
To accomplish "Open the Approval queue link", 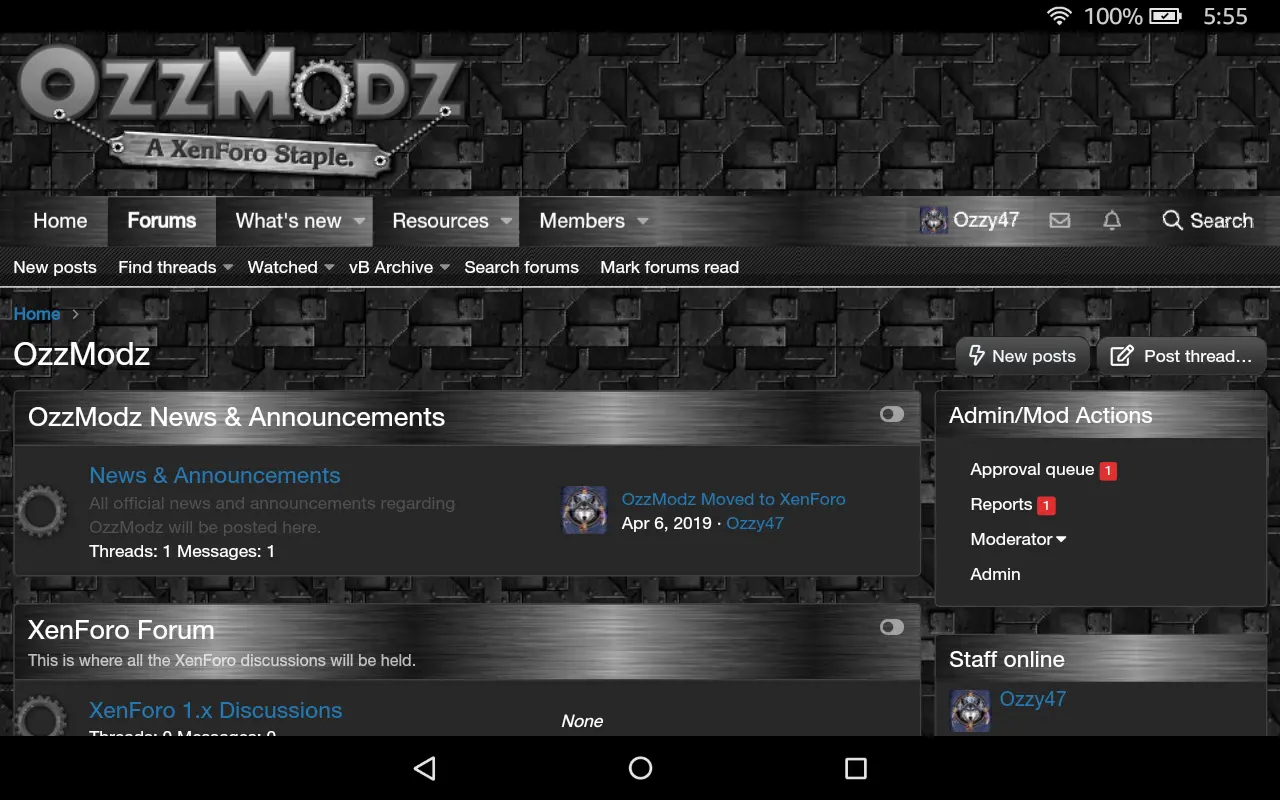I will click(x=1032, y=469).
